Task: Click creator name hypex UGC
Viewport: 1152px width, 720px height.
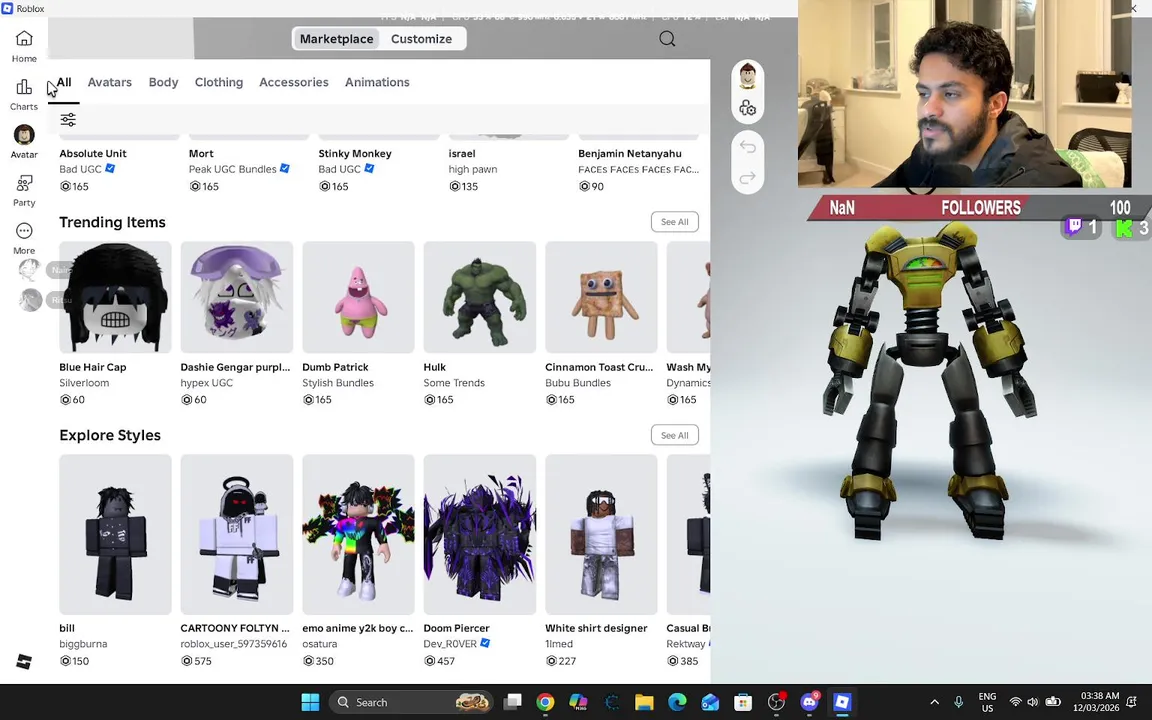Action: click(206, 383)
